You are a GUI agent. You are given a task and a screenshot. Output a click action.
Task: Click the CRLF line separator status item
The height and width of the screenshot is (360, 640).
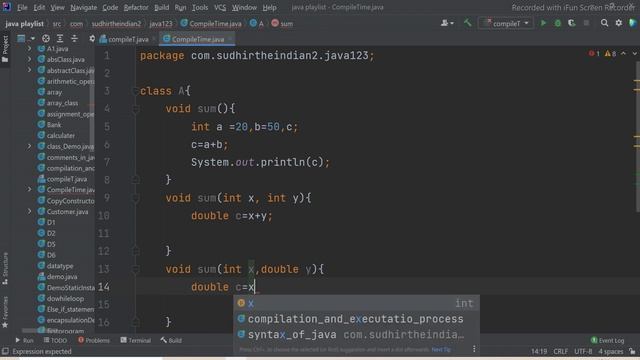click(x=560, y=351)
